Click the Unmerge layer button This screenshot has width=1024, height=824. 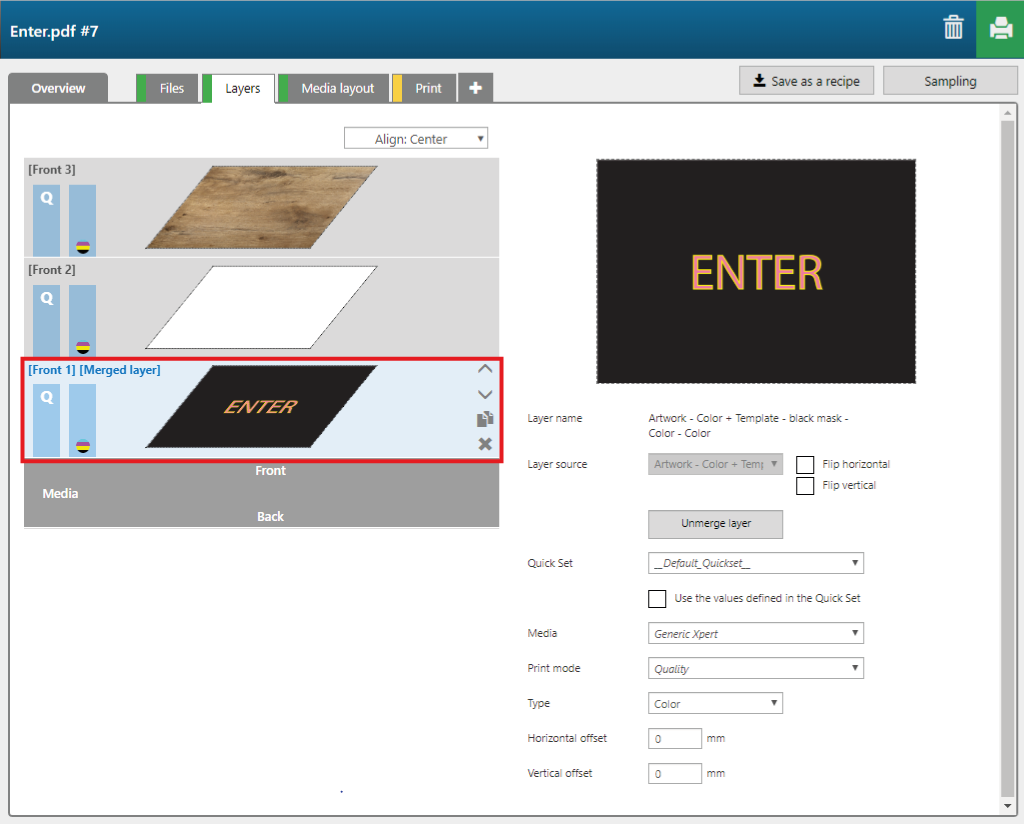715,523
